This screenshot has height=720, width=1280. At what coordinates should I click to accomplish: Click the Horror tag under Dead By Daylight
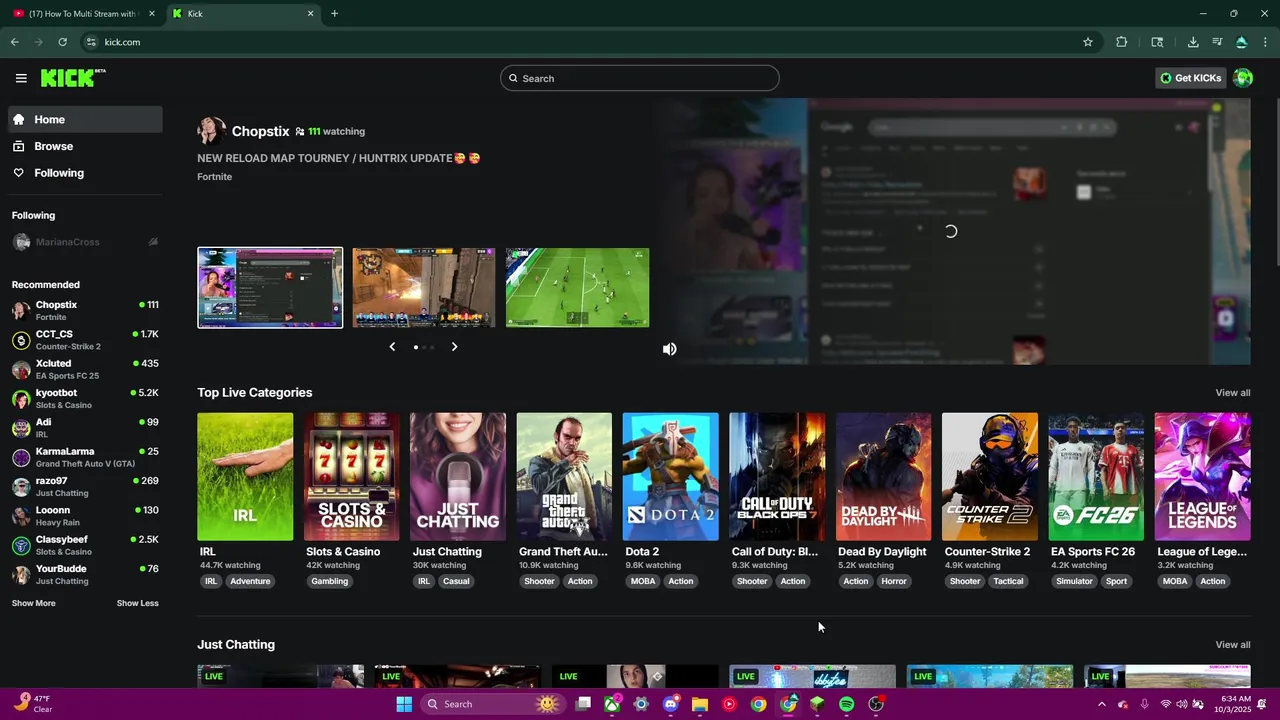point(894,581)
